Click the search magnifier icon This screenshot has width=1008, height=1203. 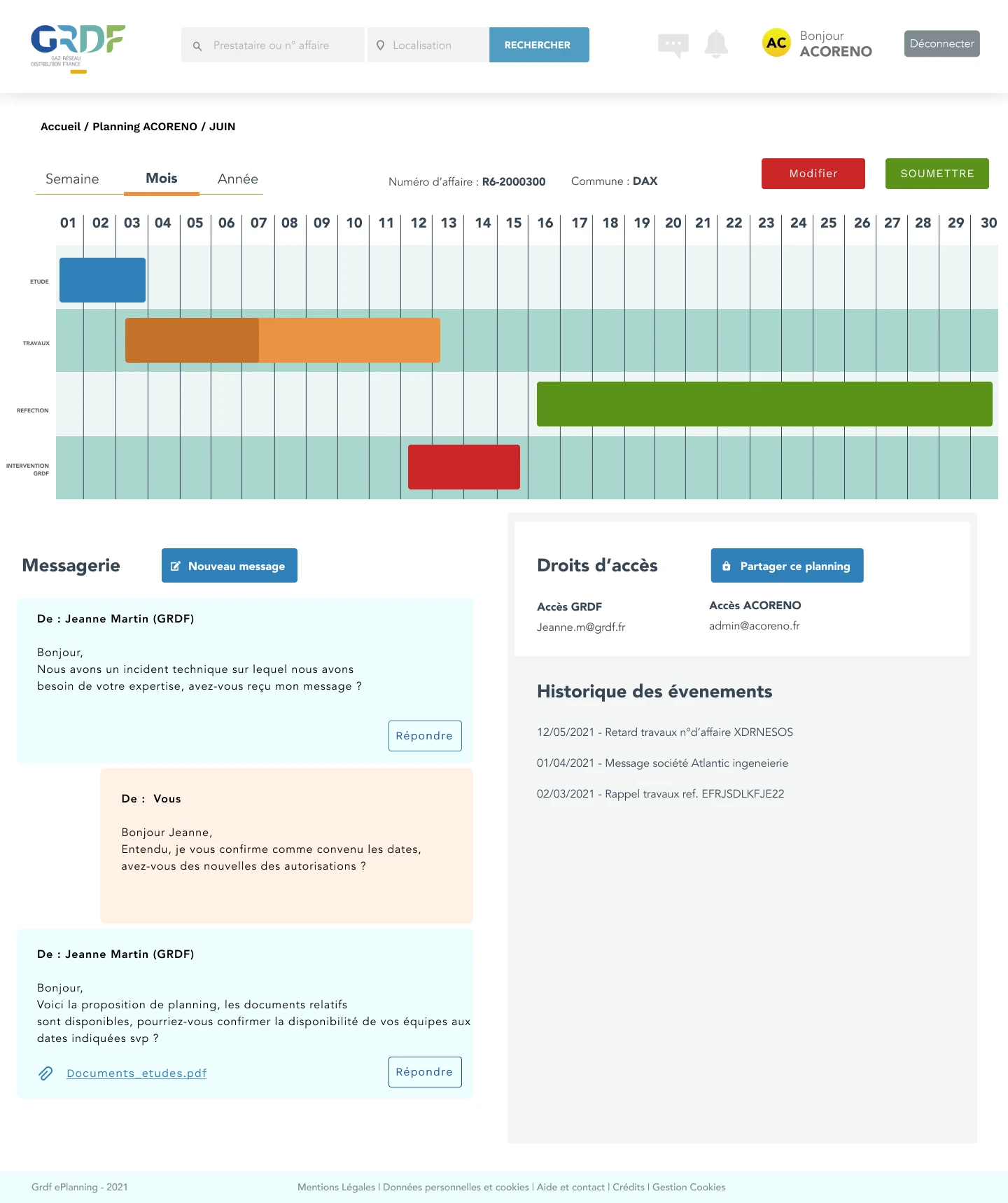click(x=197, y=46)
